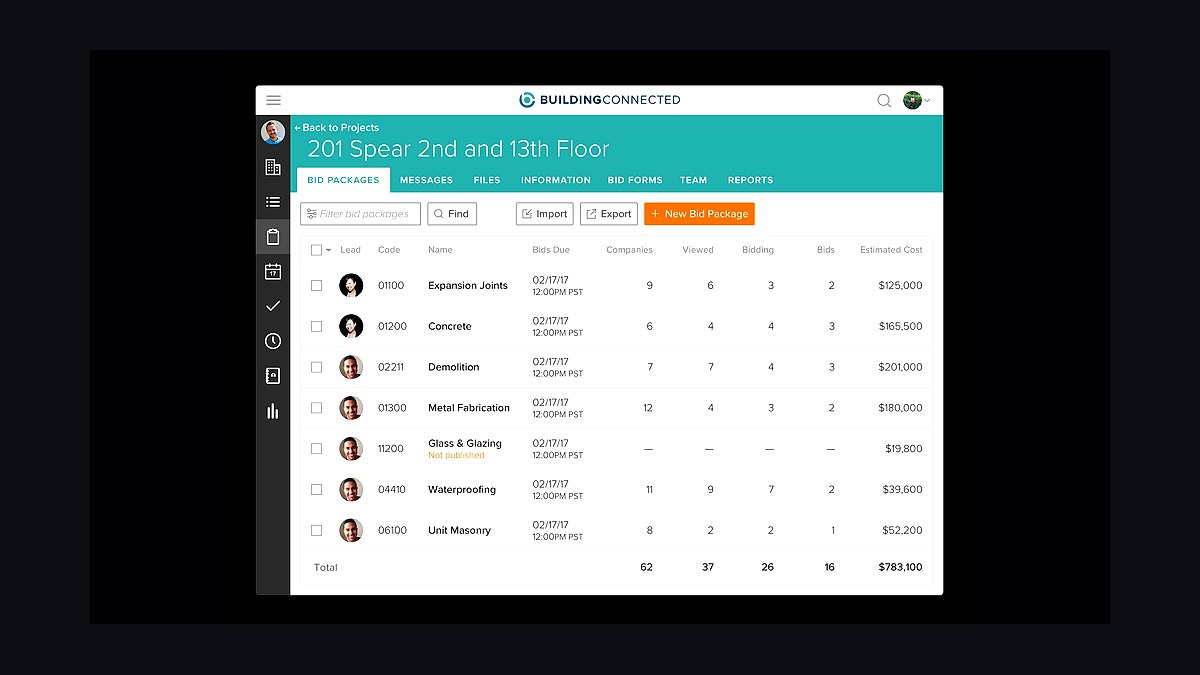Check the Unit Masonry row checkbox
The height and width of the screenshot is (675, 1200).
tap(317, 530)
